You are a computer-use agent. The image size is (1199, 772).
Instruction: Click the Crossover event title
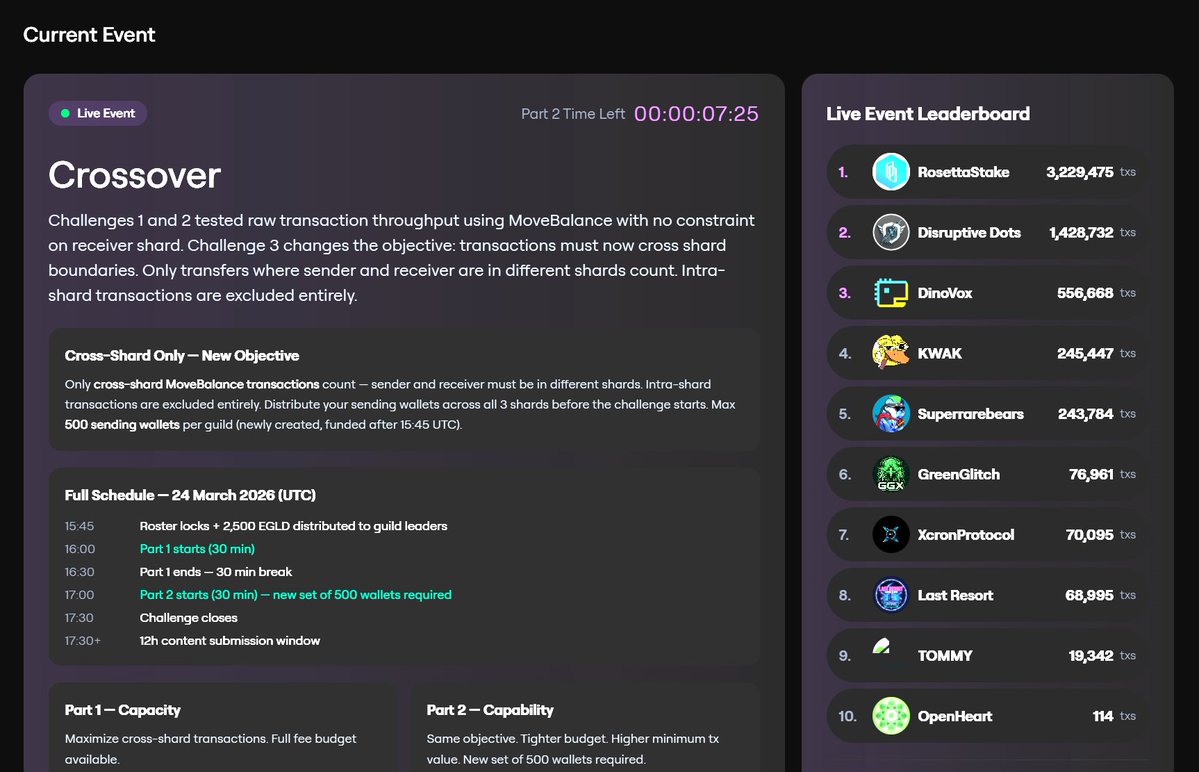[x=135, y=175]
